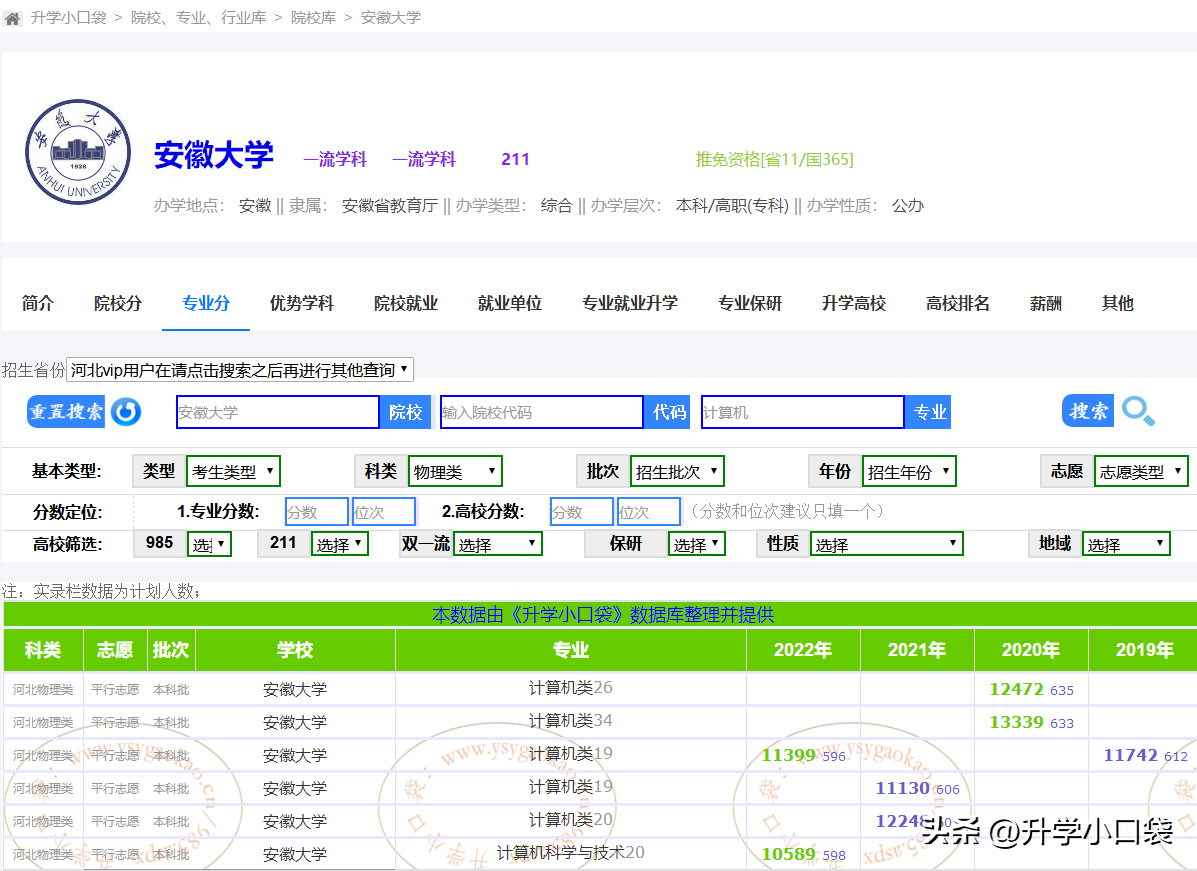Open the 985 filter dropdown
The height and width of the screenshot is (871, 1197).
click(208, 544)
